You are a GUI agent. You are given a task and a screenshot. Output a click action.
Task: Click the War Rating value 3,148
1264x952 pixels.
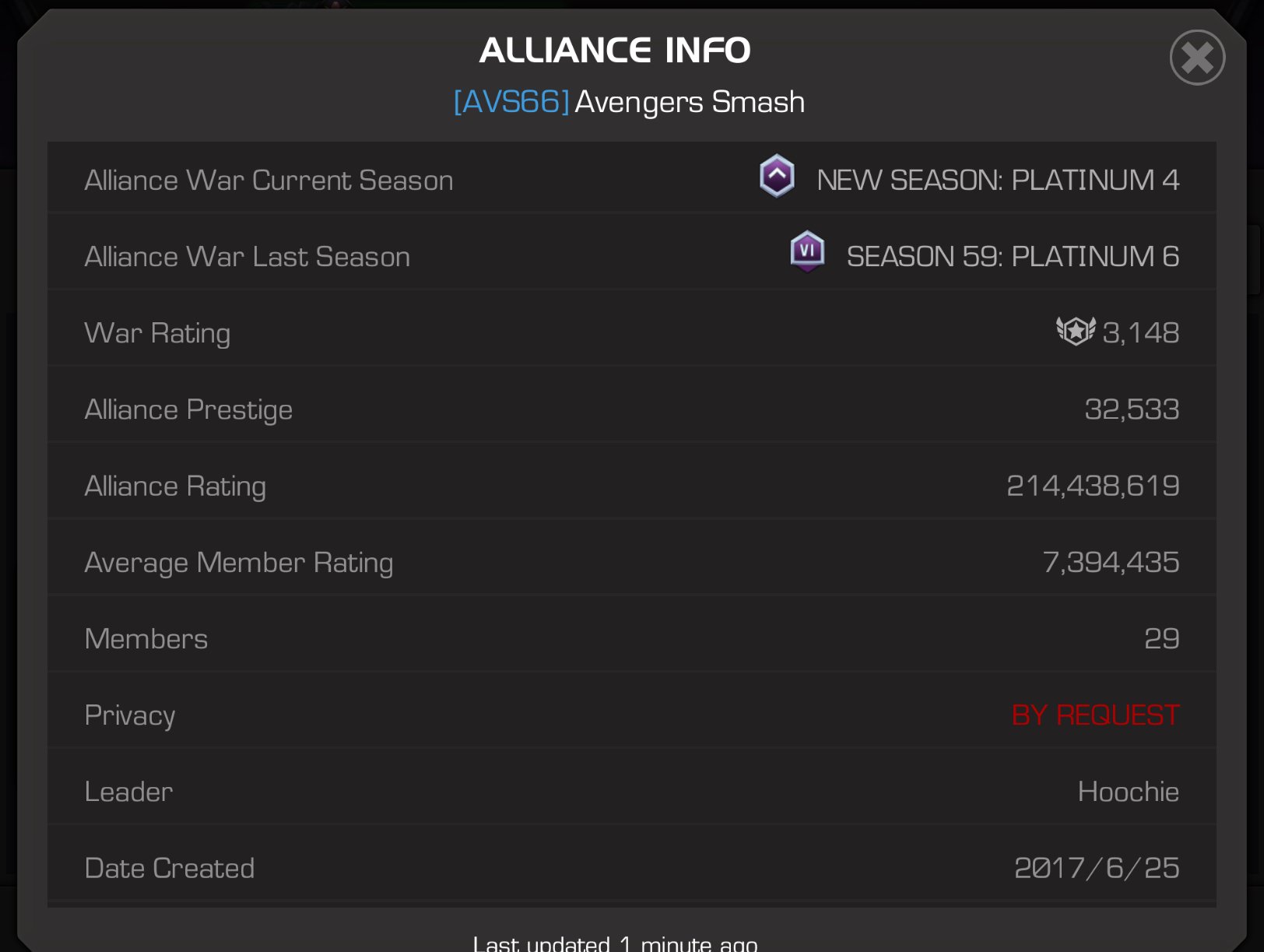click(x=1140, y=333)
